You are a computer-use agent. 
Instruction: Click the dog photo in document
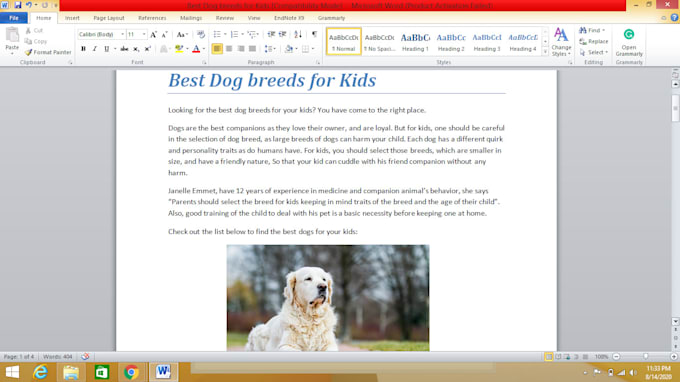click(328, 298)
